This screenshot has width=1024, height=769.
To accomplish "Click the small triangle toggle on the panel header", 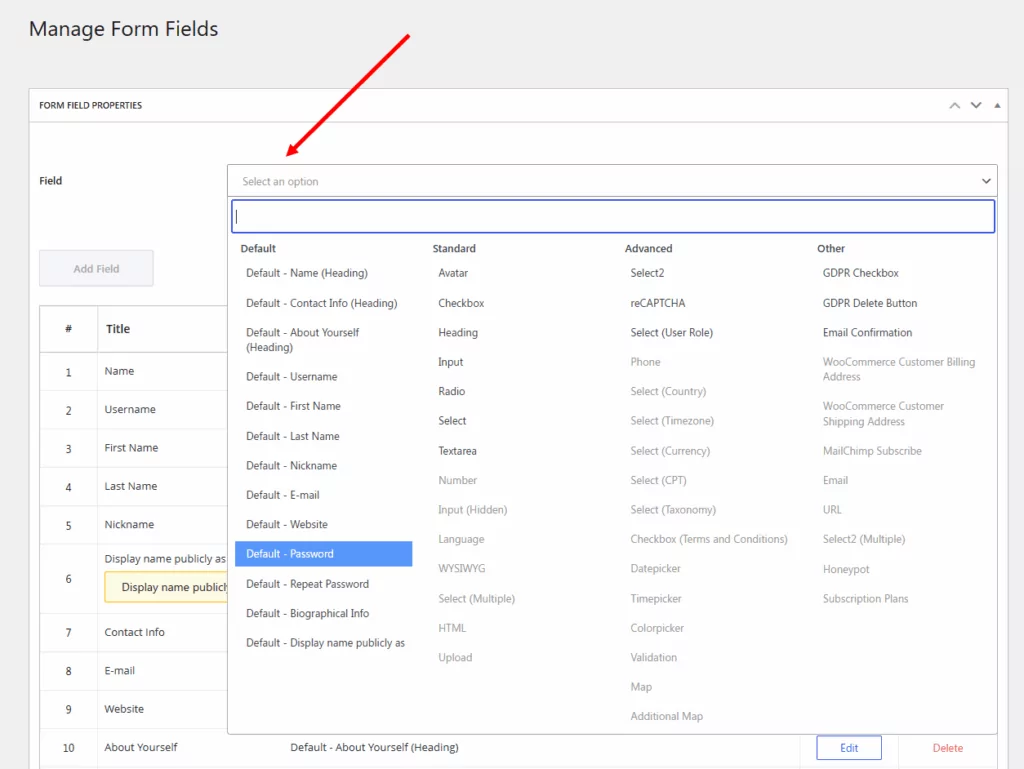I will (x=997, y=104).
